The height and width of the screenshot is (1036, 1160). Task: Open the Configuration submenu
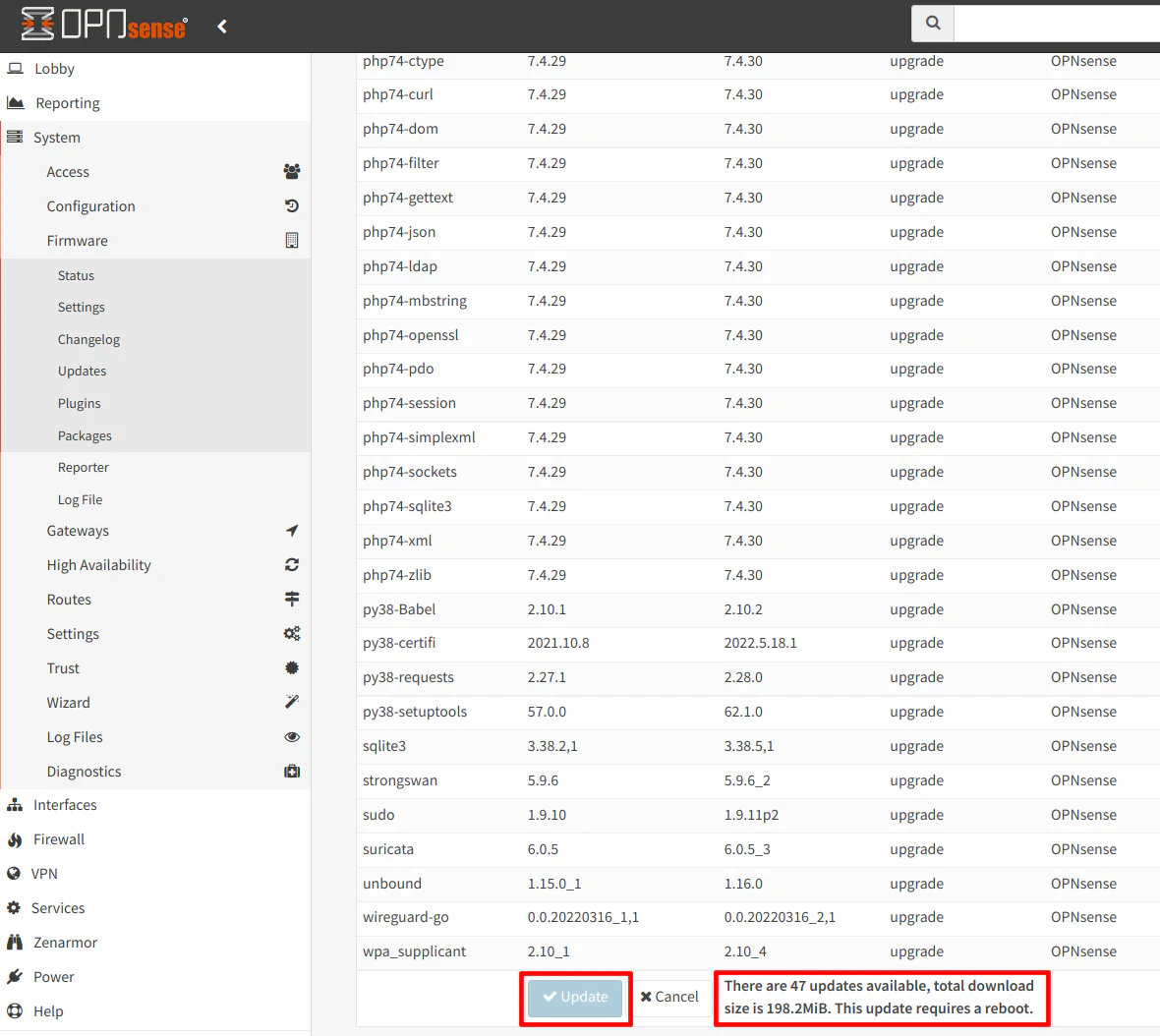click(x=90, y=206)
